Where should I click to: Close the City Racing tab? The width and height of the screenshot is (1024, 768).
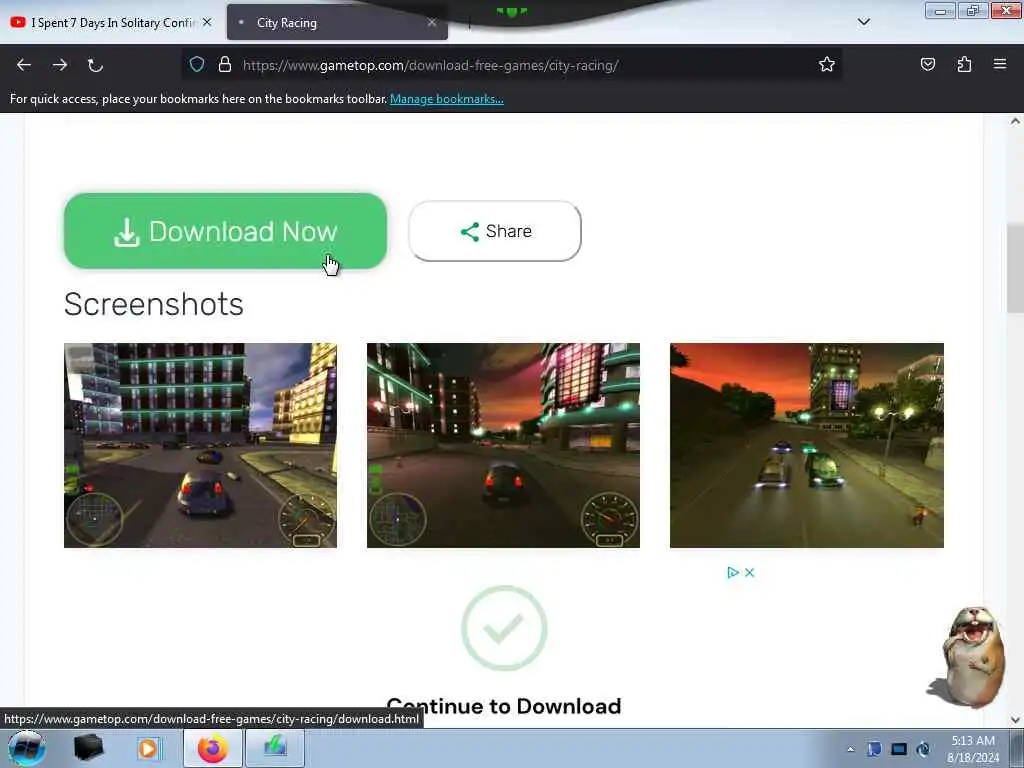(432, 22)
